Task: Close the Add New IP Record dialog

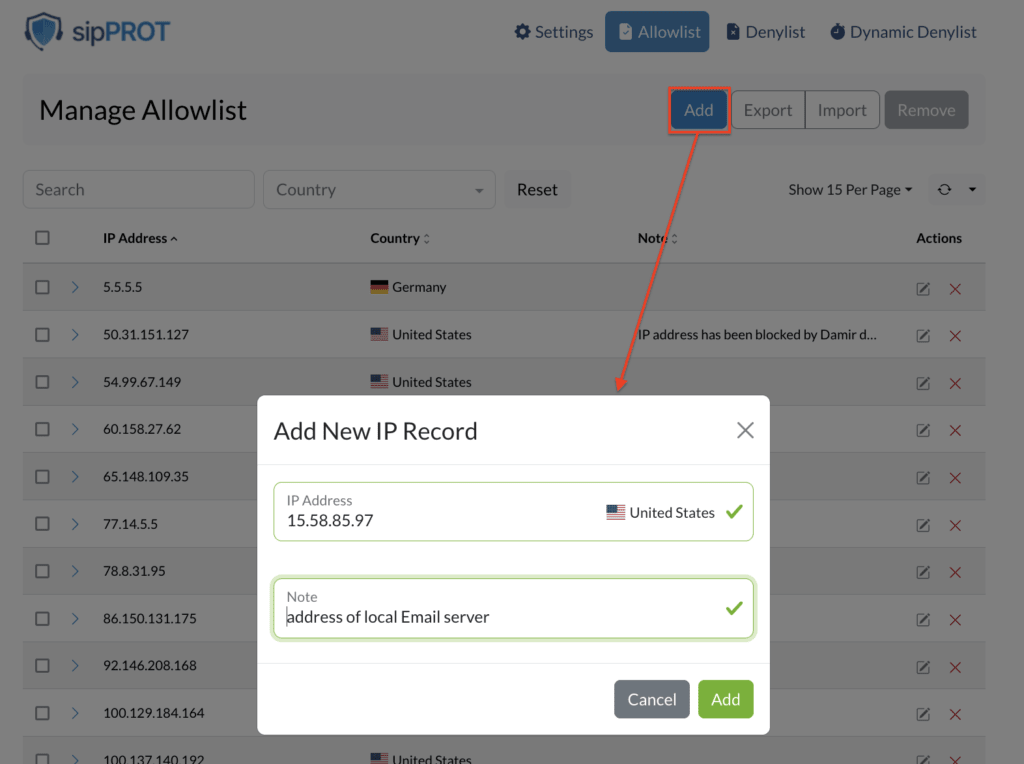Action: point(745,430)
